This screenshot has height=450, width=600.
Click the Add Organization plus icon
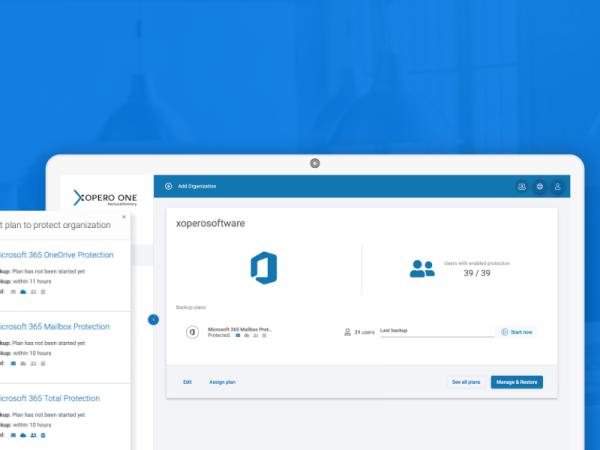pos(168,186)
